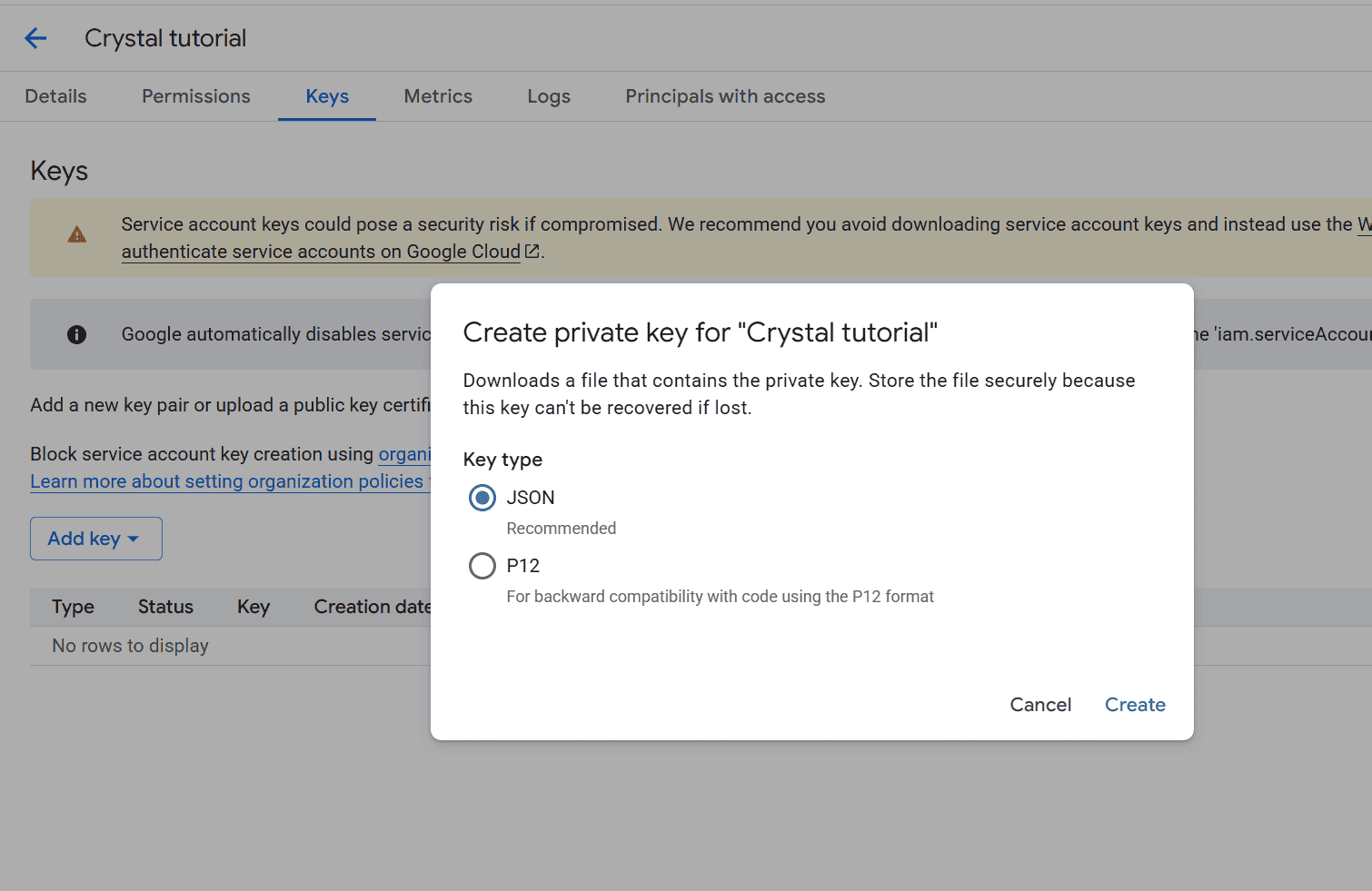Open Learn more about setting organization policies
Image resolution: width=1372 pixels, height=891 pixels.
[227, 481]
